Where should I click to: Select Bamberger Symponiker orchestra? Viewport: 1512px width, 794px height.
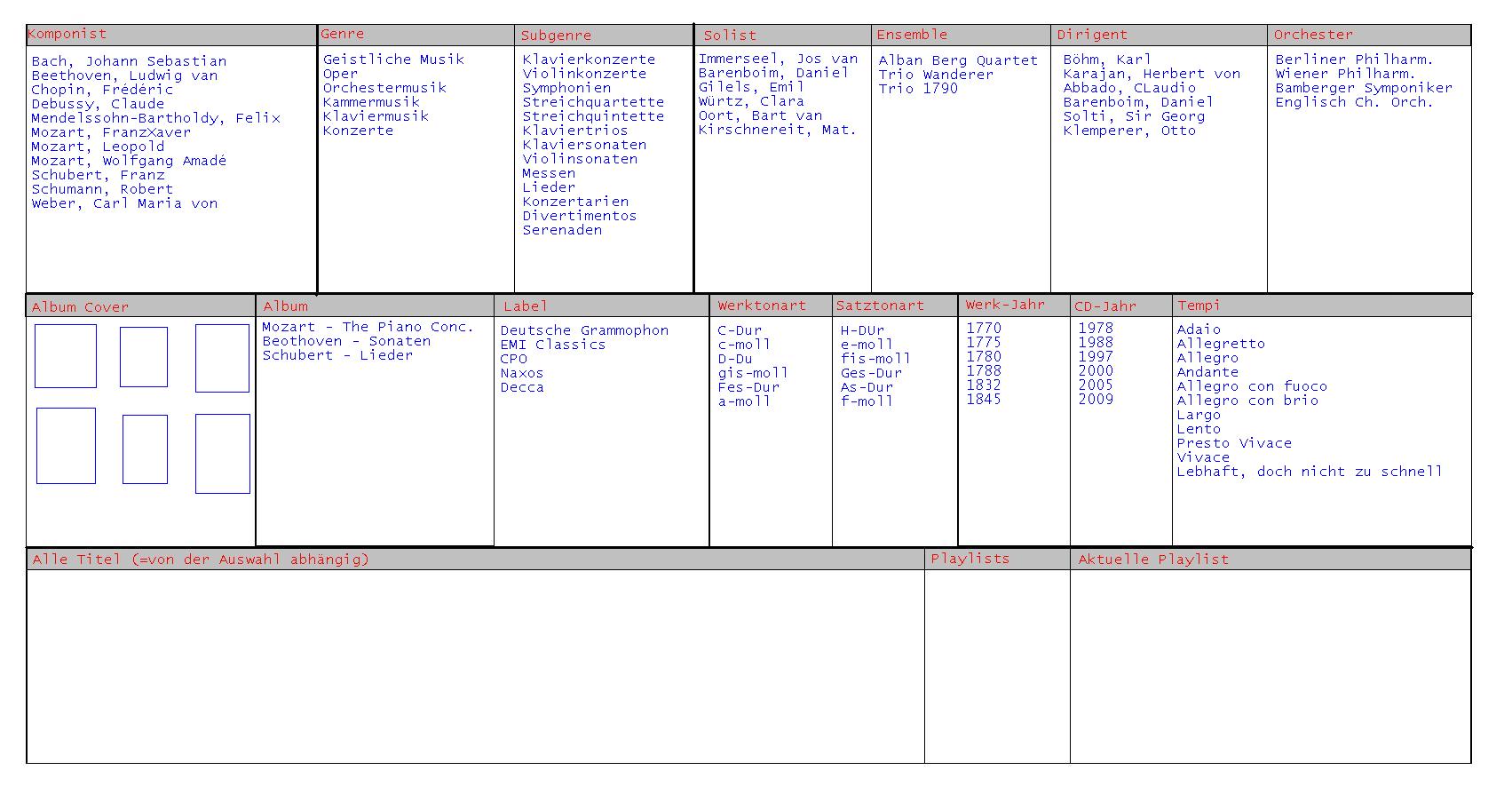[x=1364, y=88]
